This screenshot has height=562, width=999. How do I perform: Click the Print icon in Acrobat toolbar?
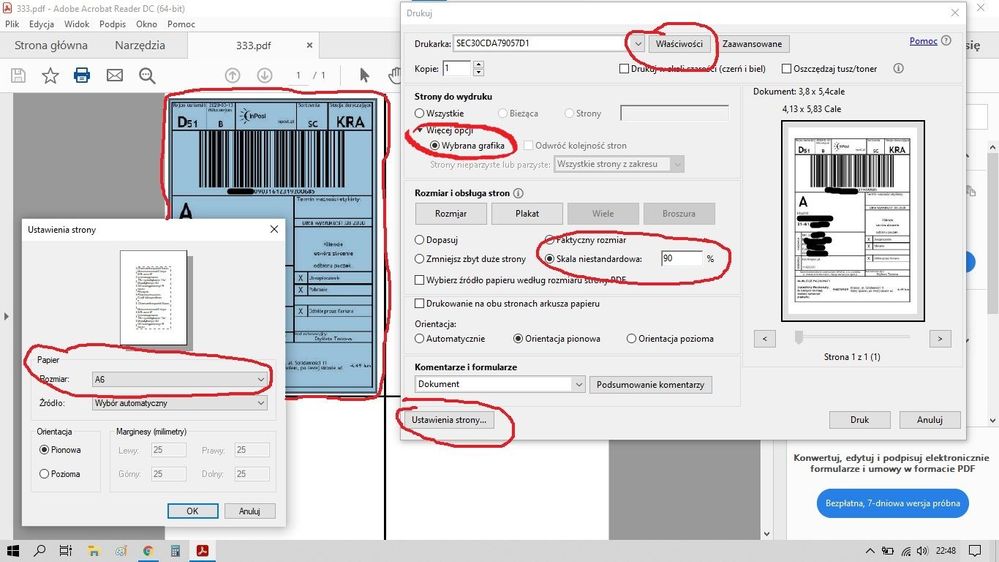(82, 76)
